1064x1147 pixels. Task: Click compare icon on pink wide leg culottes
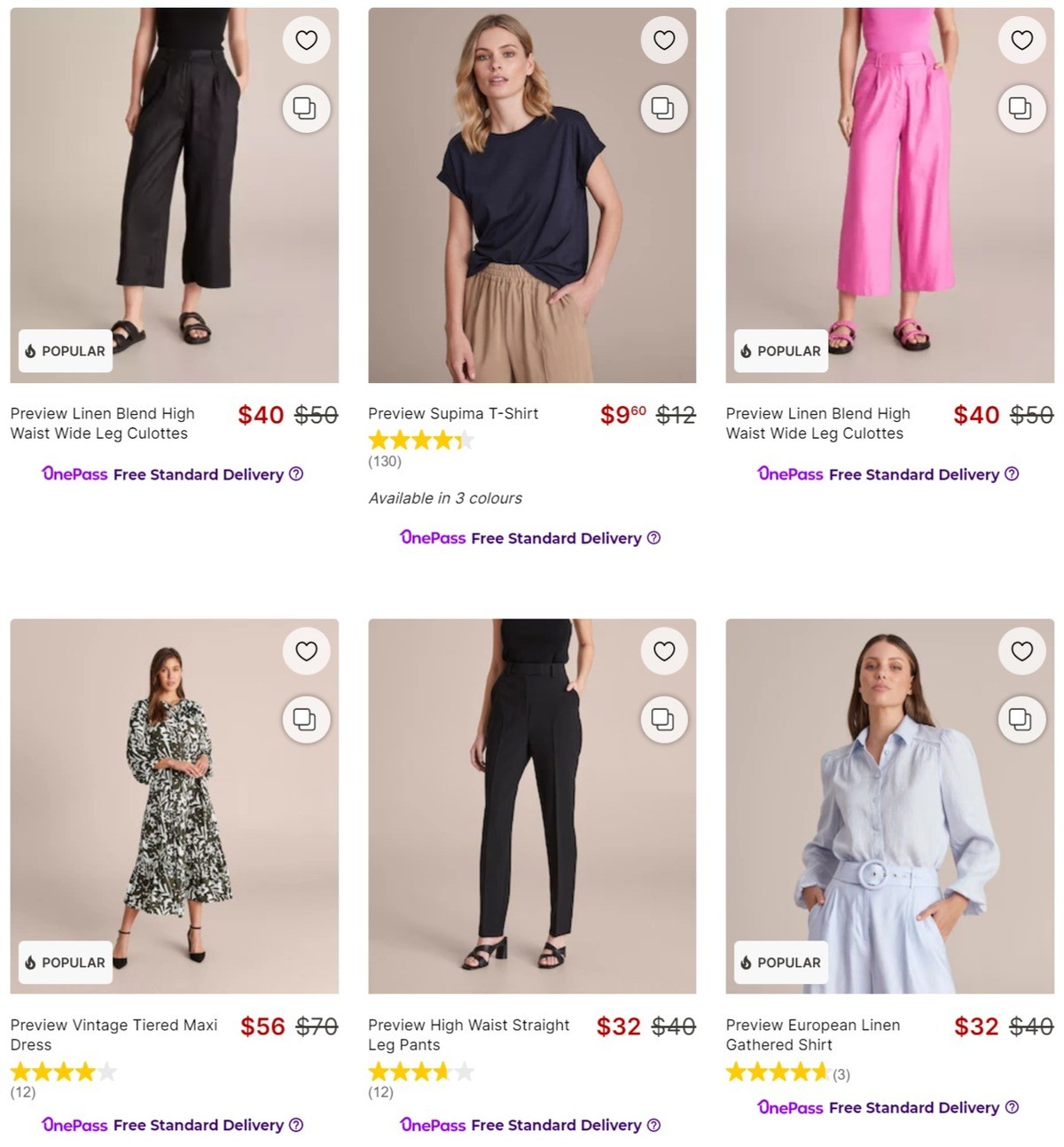pos(1021,108)
